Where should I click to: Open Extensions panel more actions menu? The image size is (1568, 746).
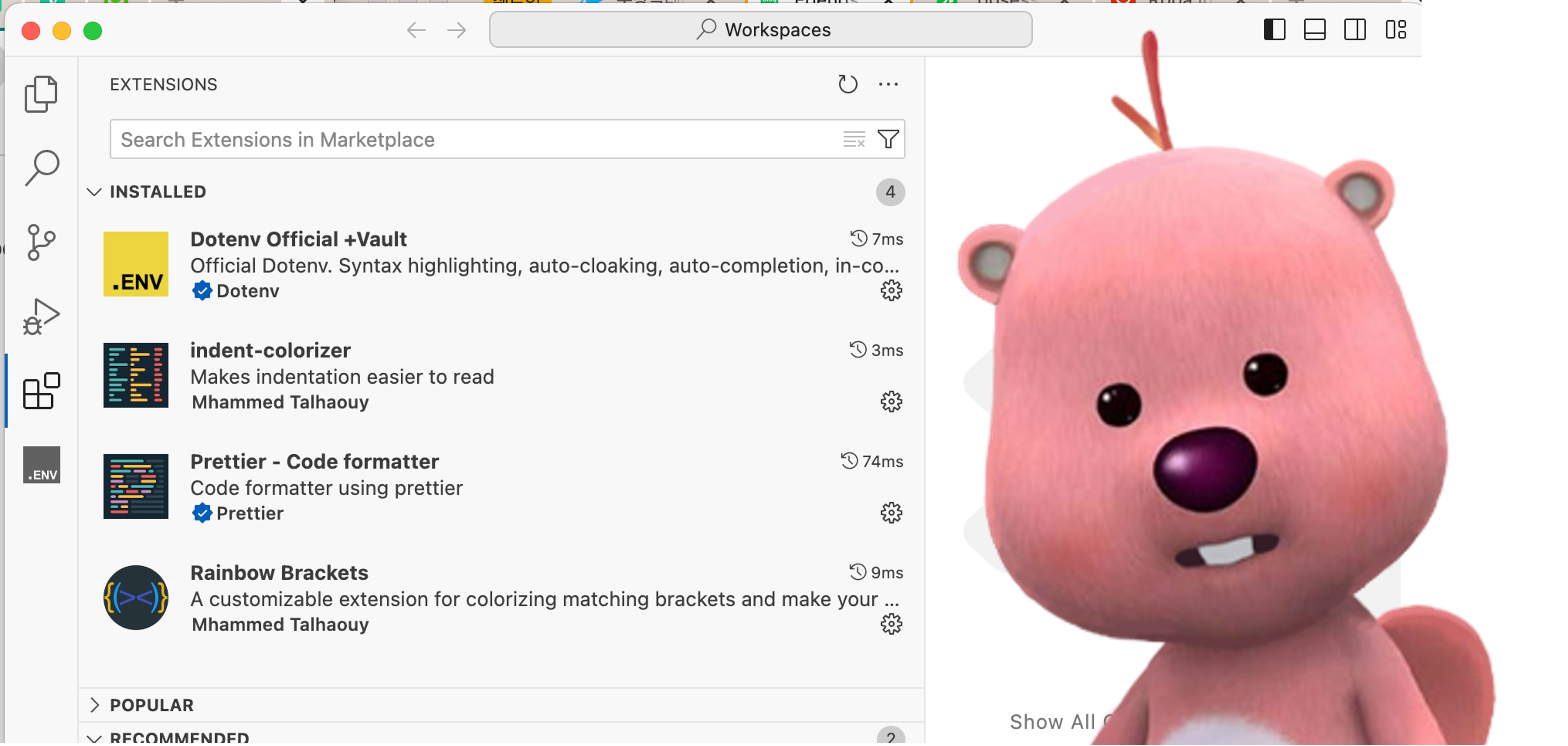(888, 84)
